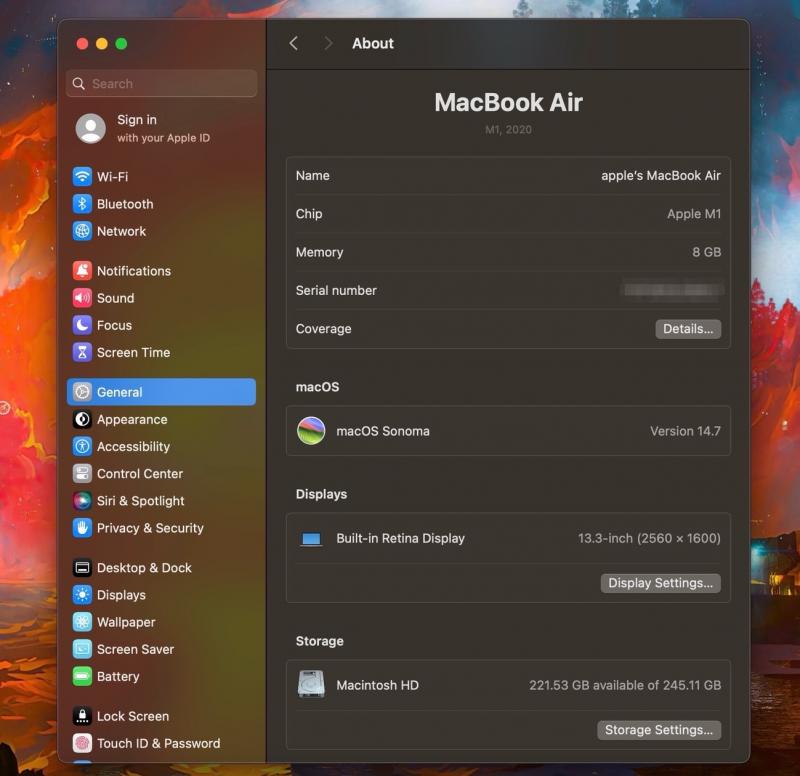Select Focus label in sidebar
The image size is (800, 776).
point(114,325)
